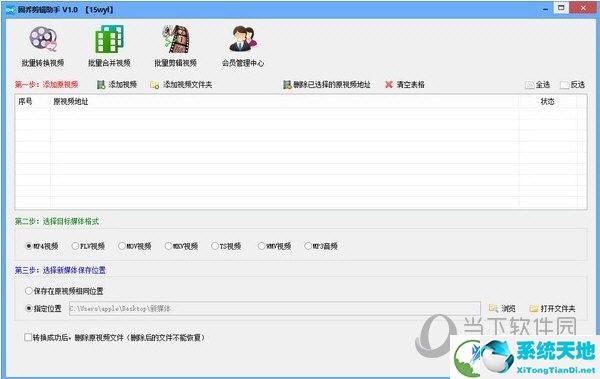
Task: Click 添加视频 add video button
Action: tap(117, 85)
